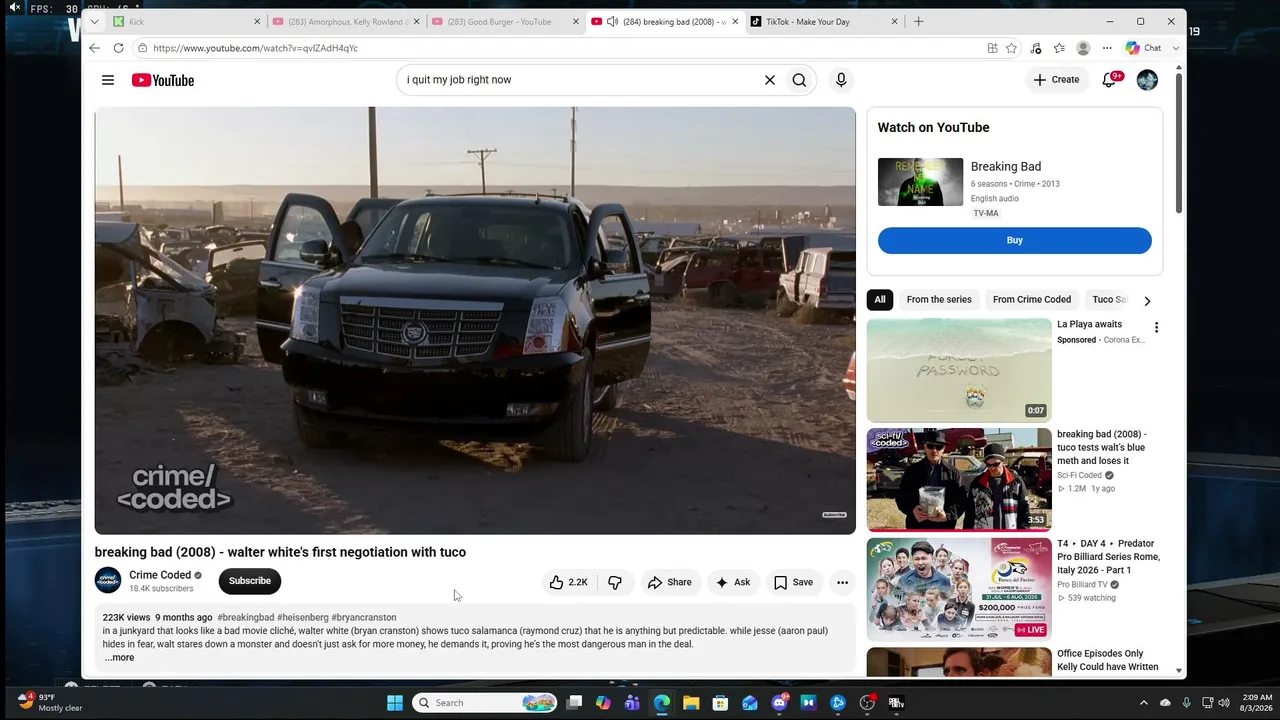Save the video to a playlist
This screenshot has width=1280, height=720.
coord(793,582)
